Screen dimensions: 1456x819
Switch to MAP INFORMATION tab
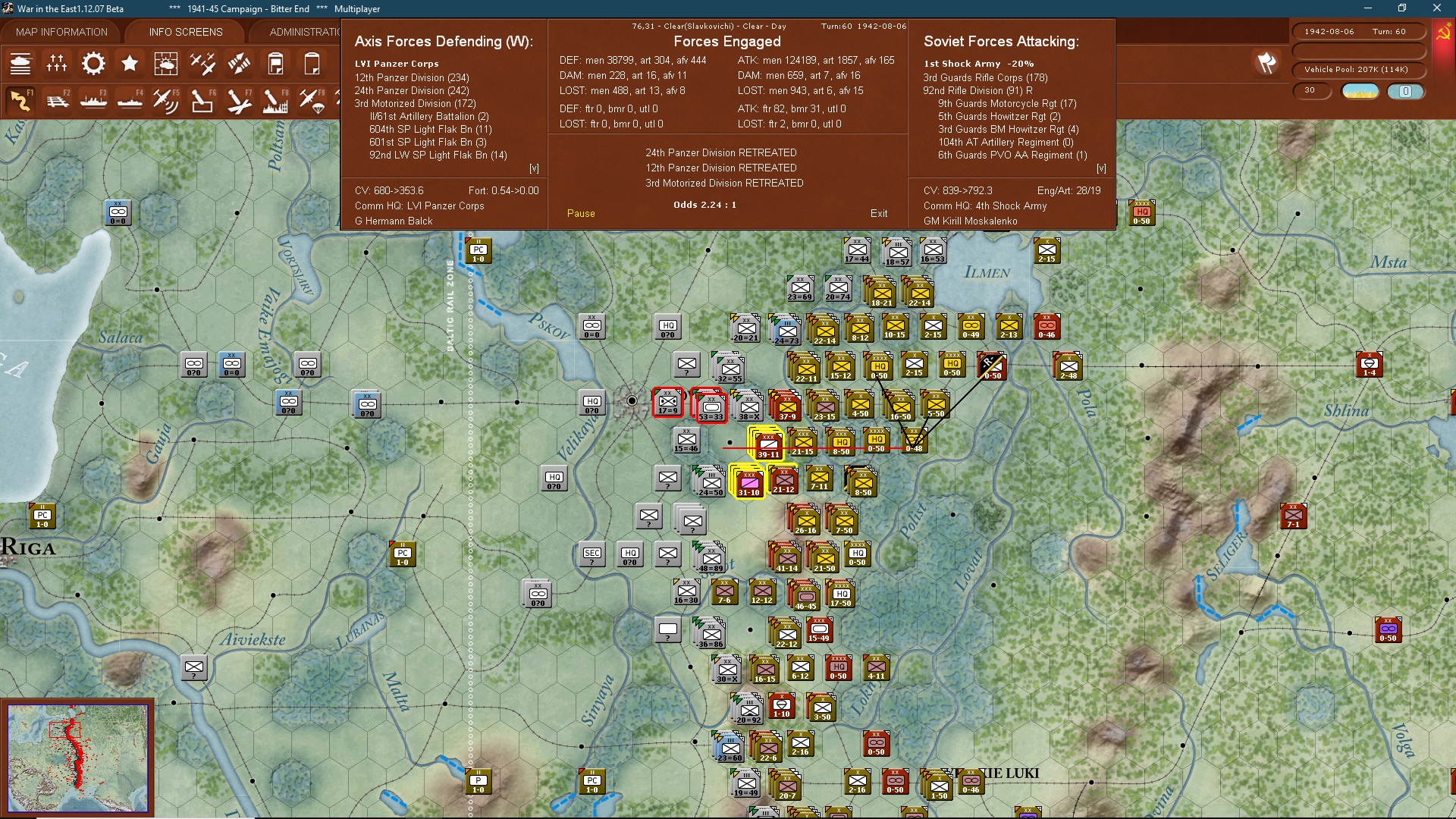coord(61,32)
